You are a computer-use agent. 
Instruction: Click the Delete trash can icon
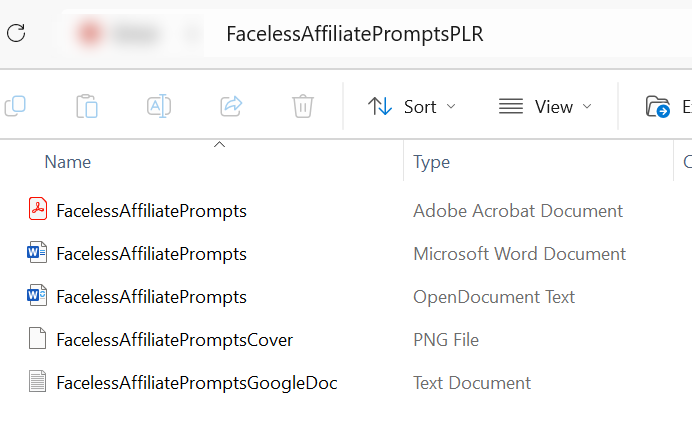pos(303,106)
